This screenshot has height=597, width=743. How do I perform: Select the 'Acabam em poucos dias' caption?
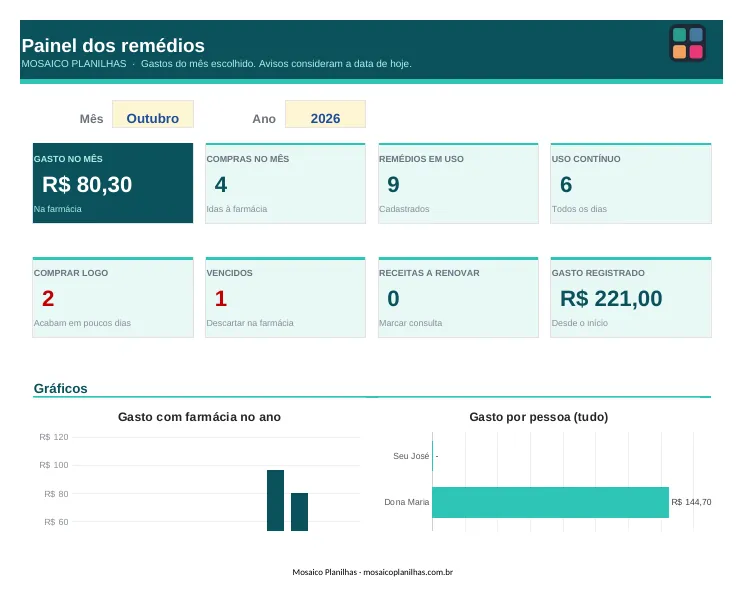(82, 323)
